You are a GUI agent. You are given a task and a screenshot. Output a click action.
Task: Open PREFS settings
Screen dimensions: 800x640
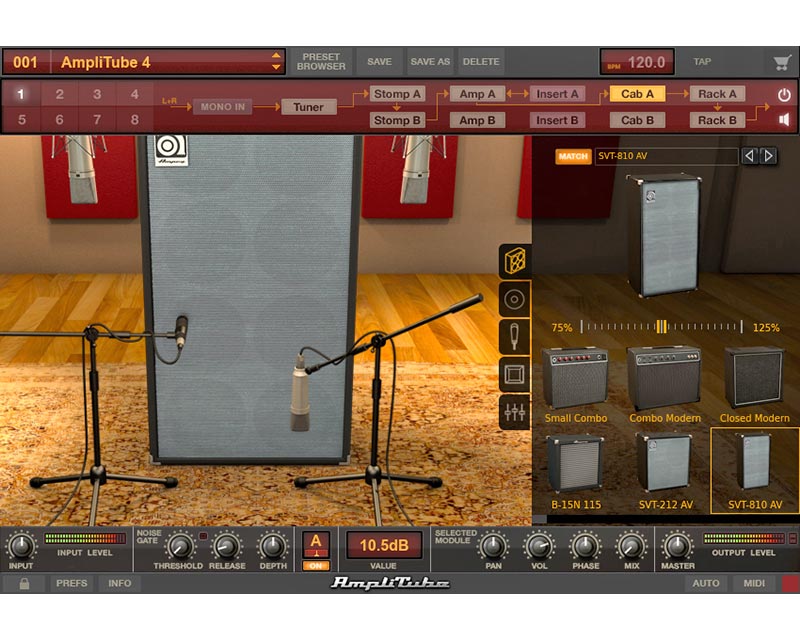[71, 583]
